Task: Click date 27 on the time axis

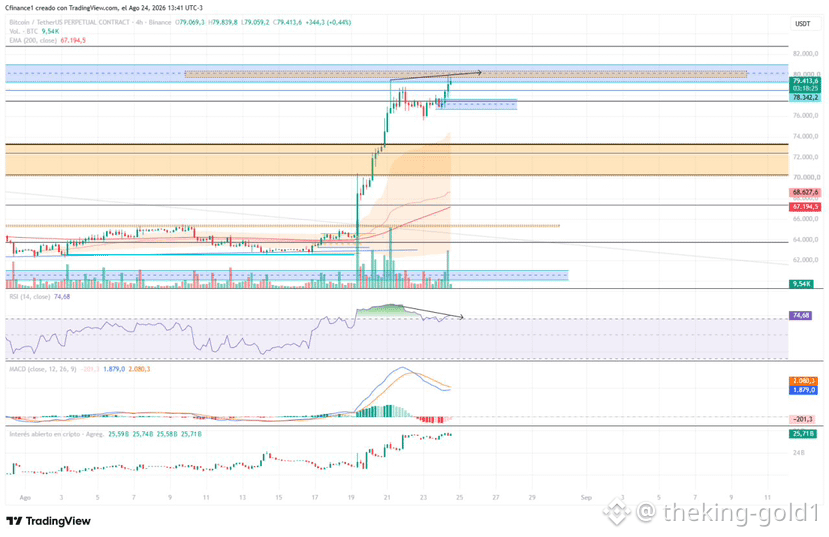Action: [496, 498]
